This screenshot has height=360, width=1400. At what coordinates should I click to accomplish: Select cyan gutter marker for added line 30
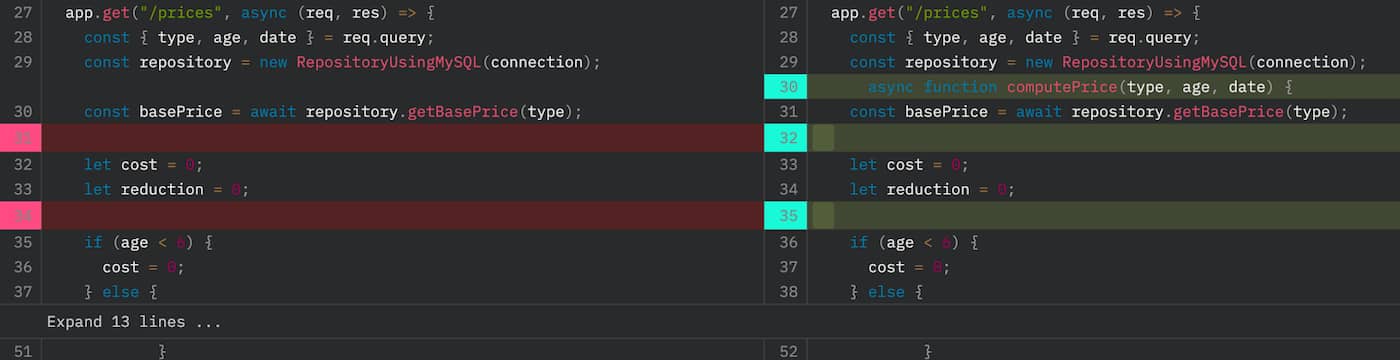click(x=786, y=87)
